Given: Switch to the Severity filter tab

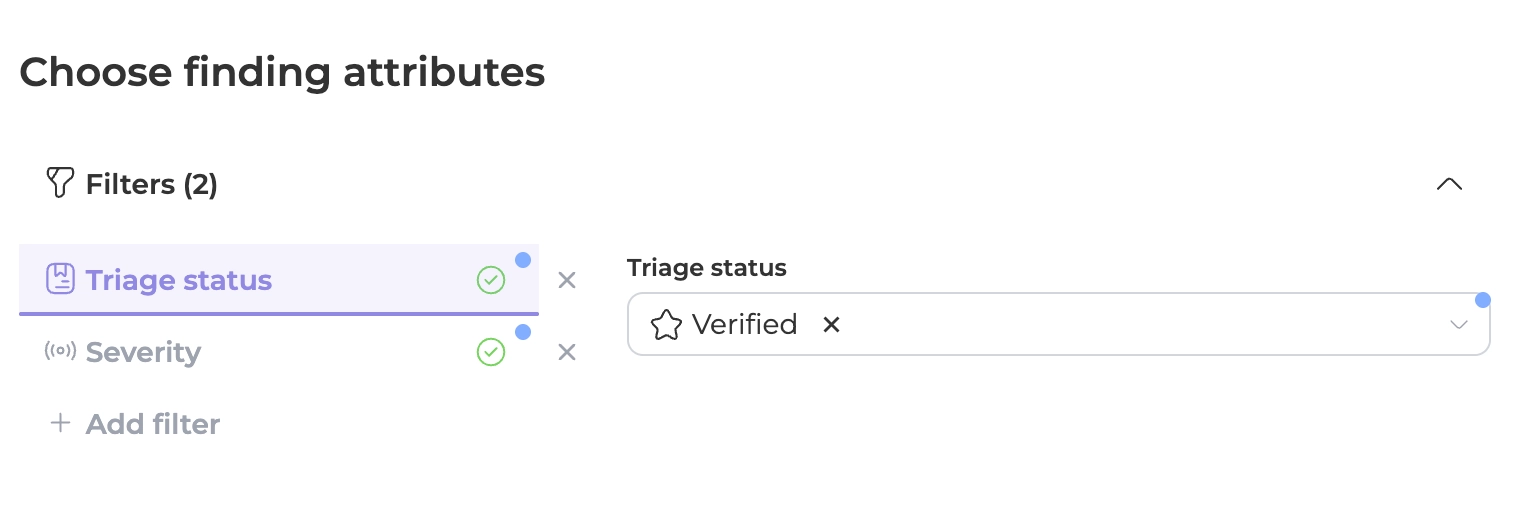Looking at the screenshot, I should tap(143, 352).
